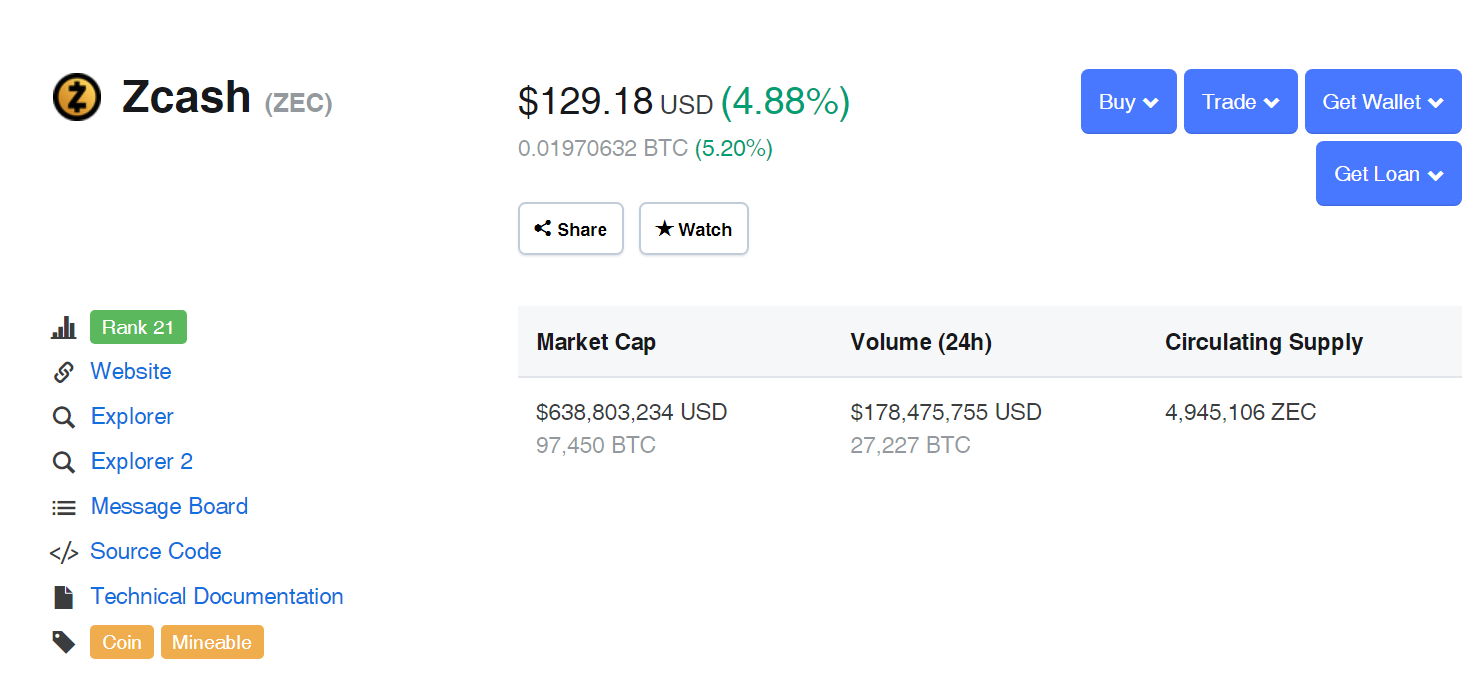Click the magnifier icon beside Explorer 2

pos(64,462)
